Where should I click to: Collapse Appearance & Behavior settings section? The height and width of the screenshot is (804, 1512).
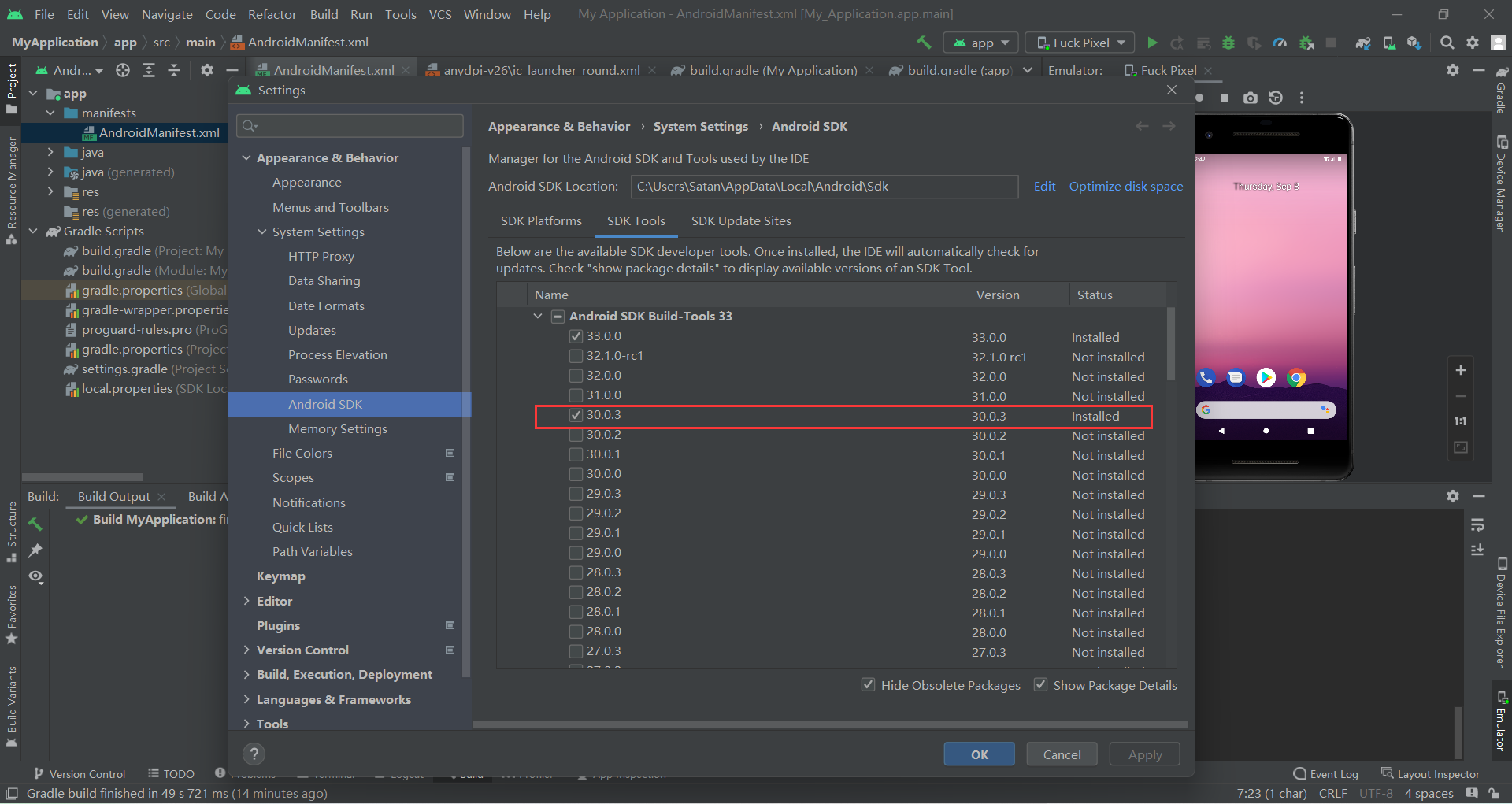[x=246, y=157]
